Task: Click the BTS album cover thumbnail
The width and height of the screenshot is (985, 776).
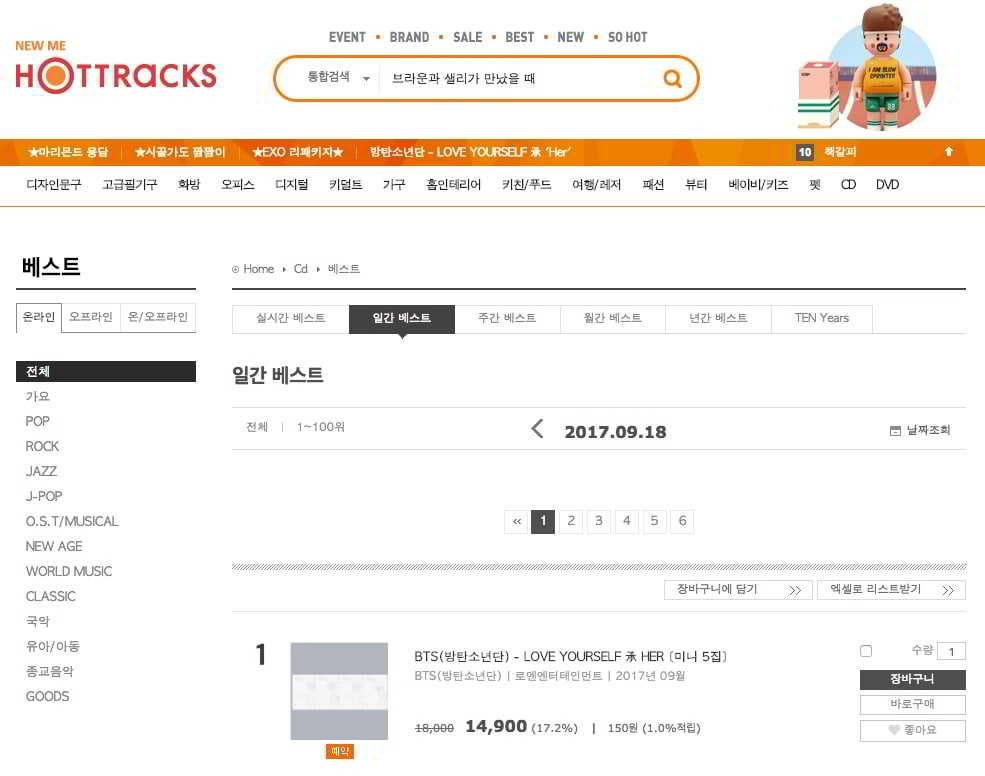Action: point(339,691)
